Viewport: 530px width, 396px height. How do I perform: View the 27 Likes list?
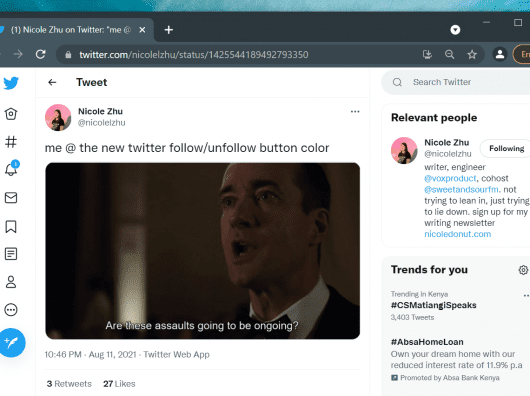click(x=119, y=384)
